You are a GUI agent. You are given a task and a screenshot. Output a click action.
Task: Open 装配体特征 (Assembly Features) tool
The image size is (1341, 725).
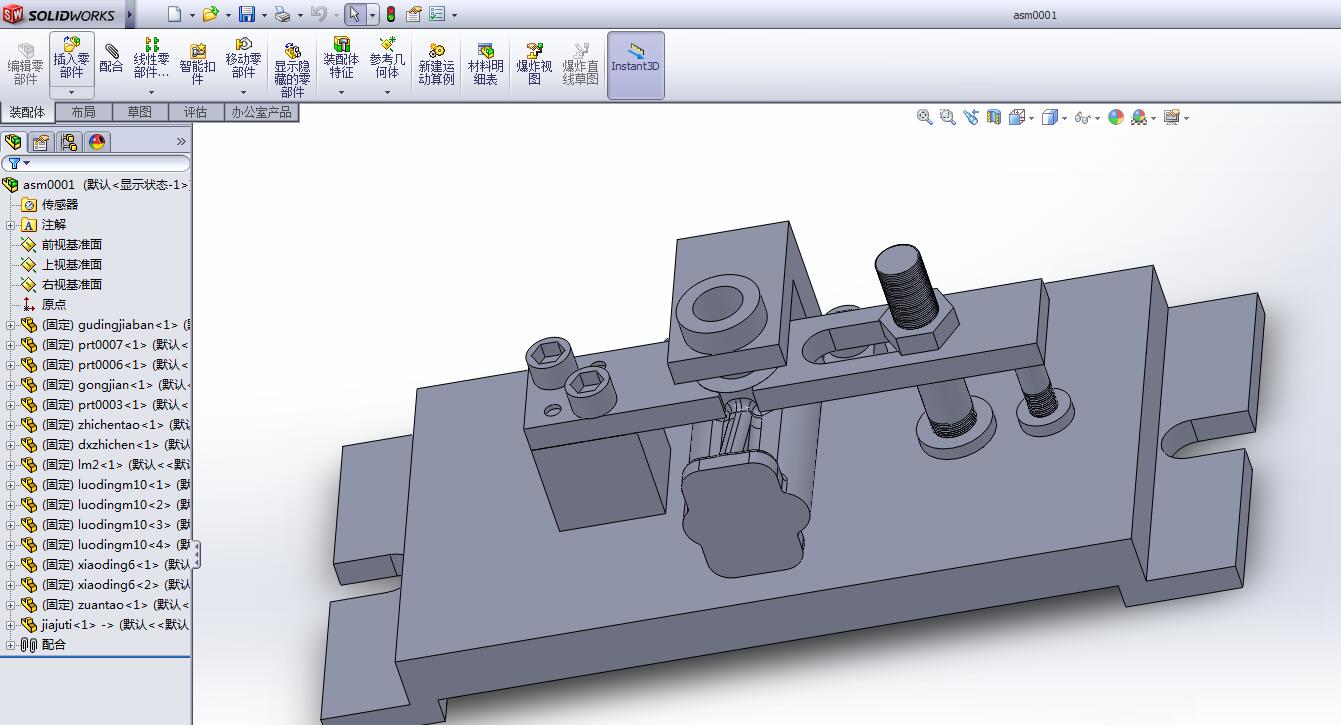pos(341,58)
